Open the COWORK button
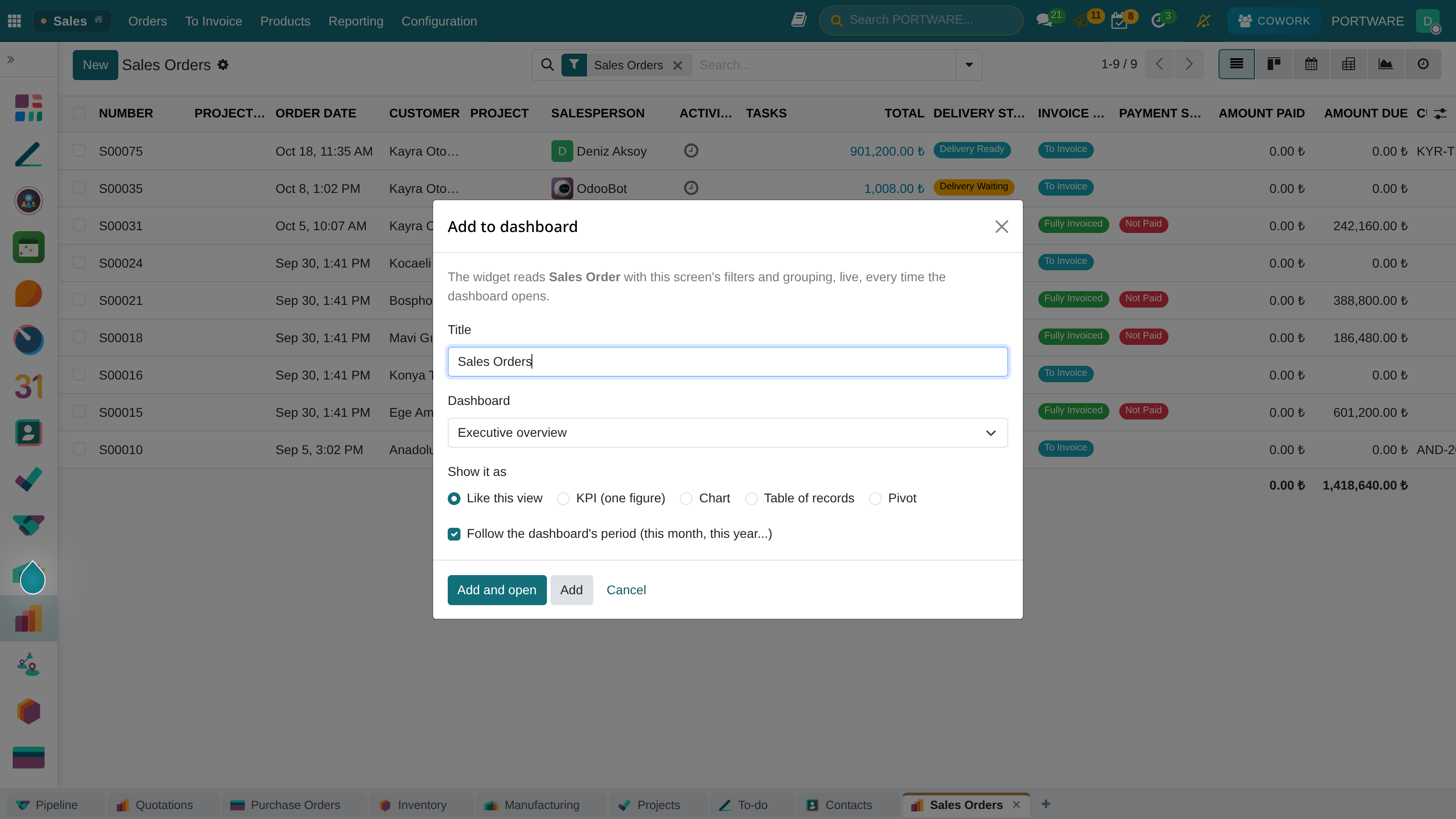This screenshot has height=819, width=1456. pyautogui.click(x=1274, y=21)
